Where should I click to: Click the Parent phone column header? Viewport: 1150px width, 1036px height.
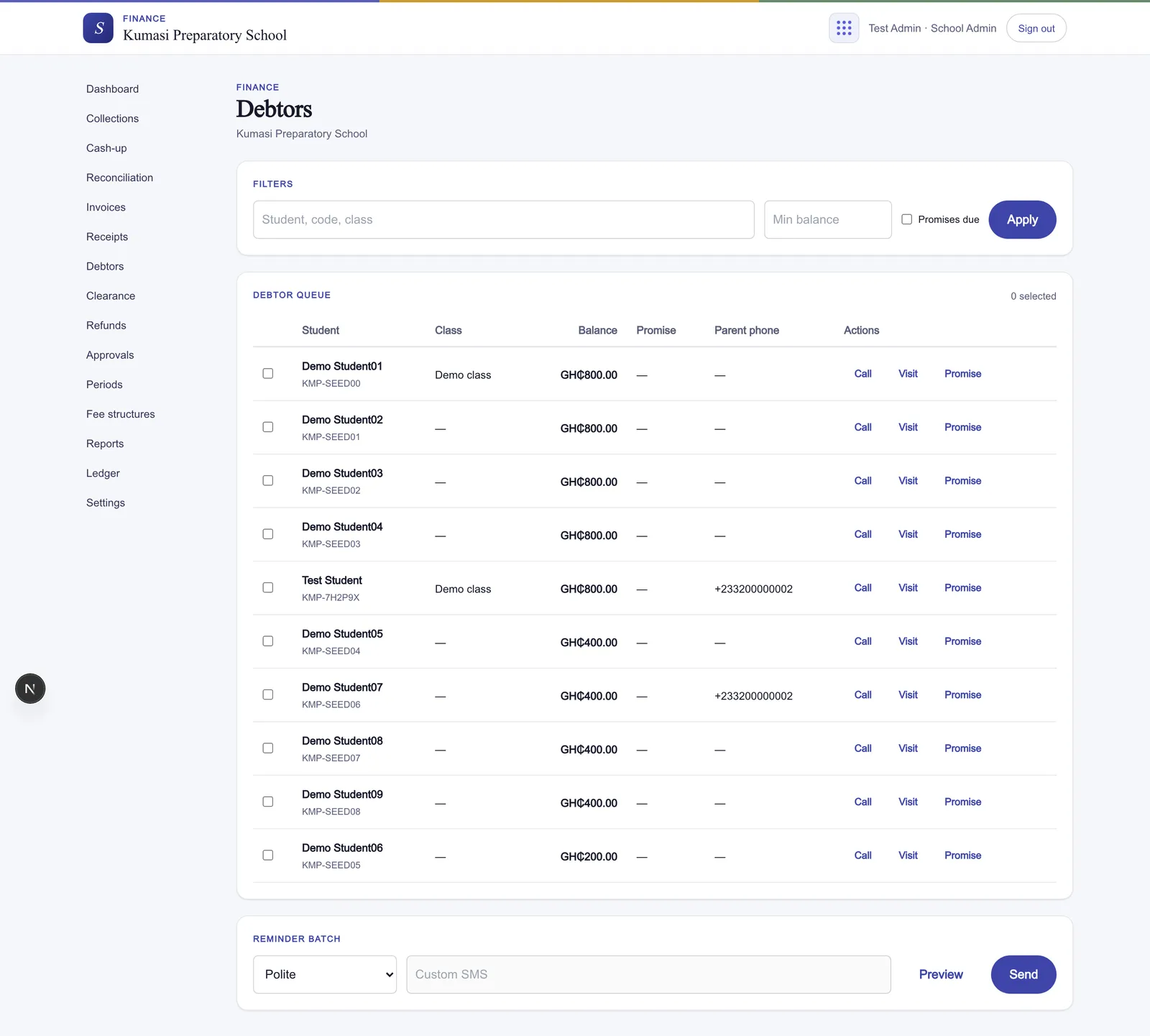click(x=747, y=330)
